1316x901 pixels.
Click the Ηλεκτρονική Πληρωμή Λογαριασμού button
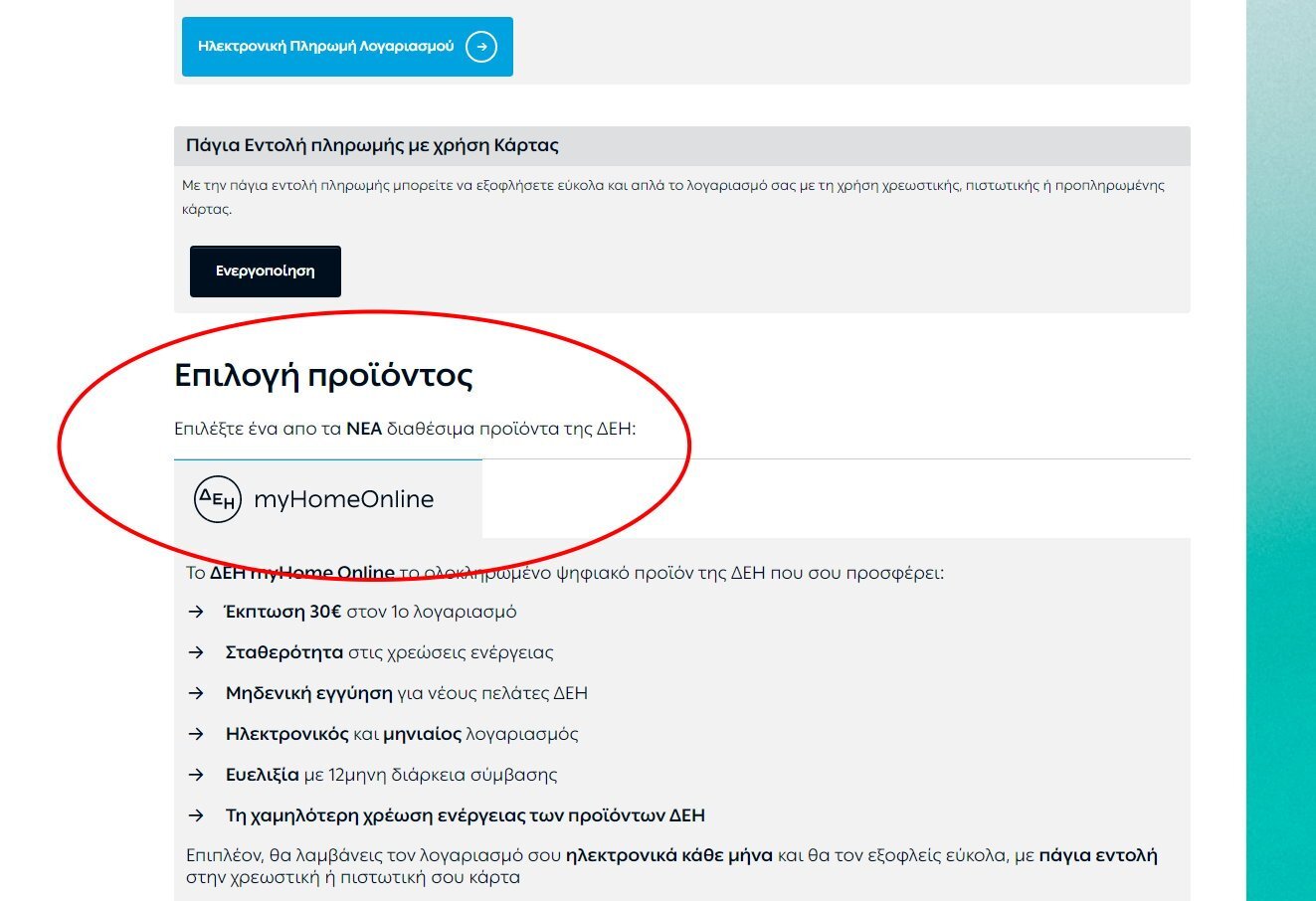click(x=347, y=47)
